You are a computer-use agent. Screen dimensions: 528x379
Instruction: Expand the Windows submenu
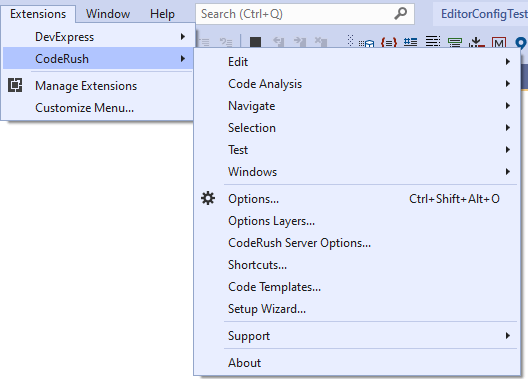(x=357, y=172)
